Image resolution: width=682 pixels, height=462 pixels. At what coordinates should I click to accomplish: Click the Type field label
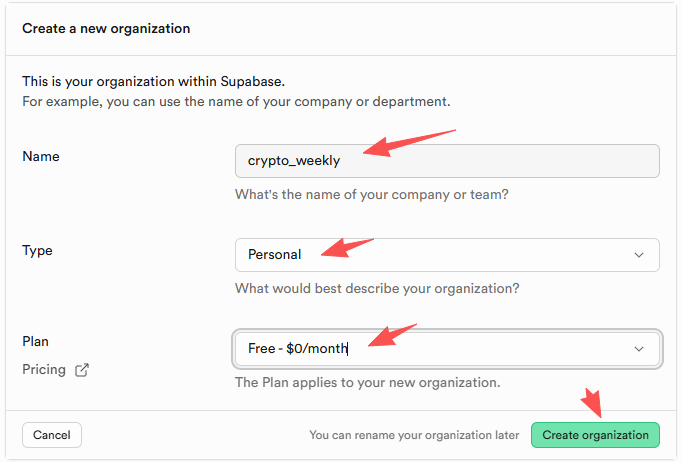pyautogui.click(x=38, y=251)
